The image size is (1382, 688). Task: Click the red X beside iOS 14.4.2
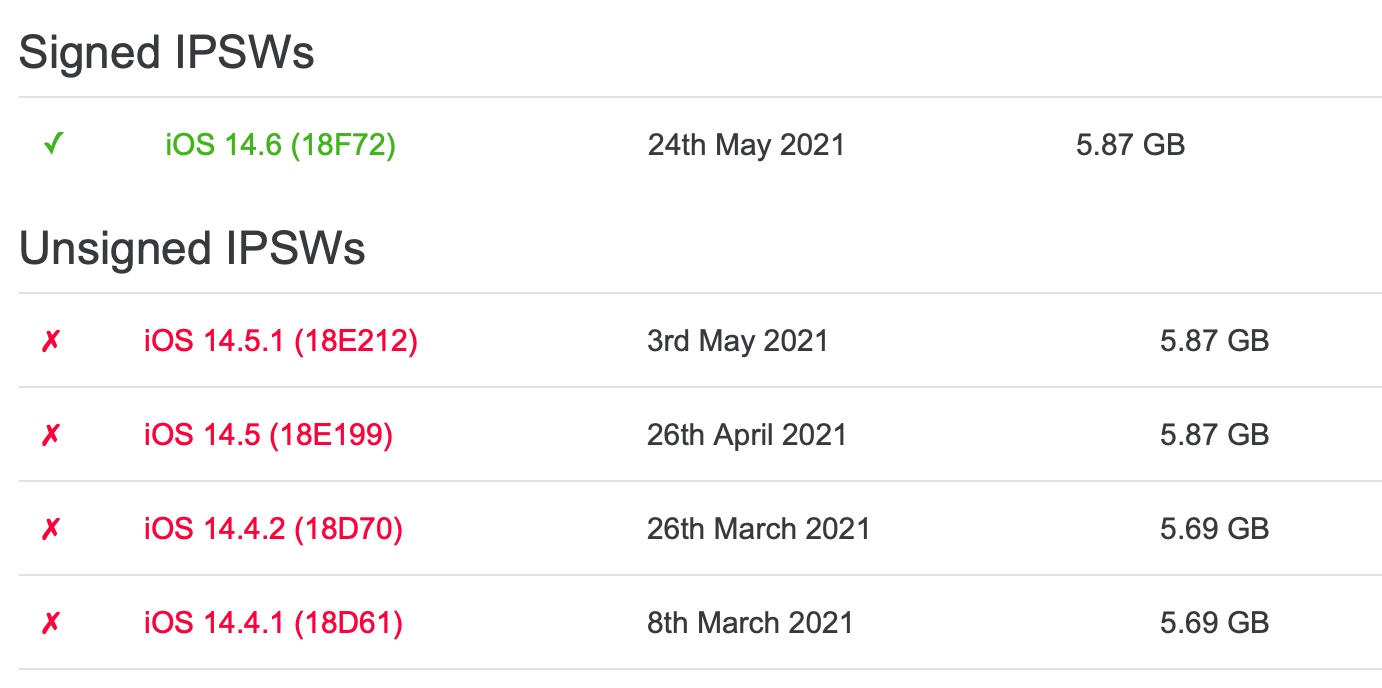pos(51,529)
